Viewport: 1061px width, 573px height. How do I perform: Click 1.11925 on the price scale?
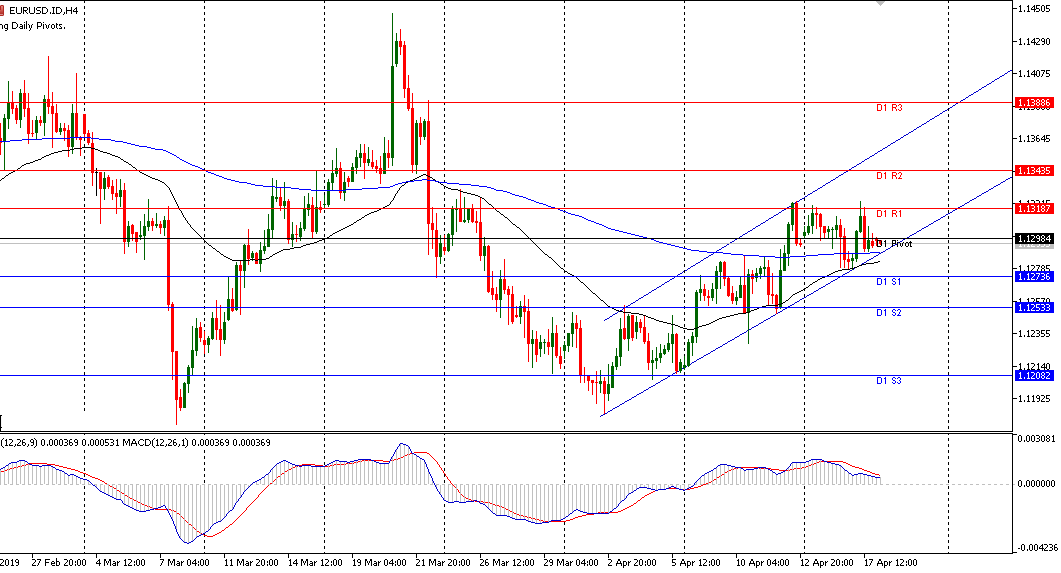pos(1035,398)
